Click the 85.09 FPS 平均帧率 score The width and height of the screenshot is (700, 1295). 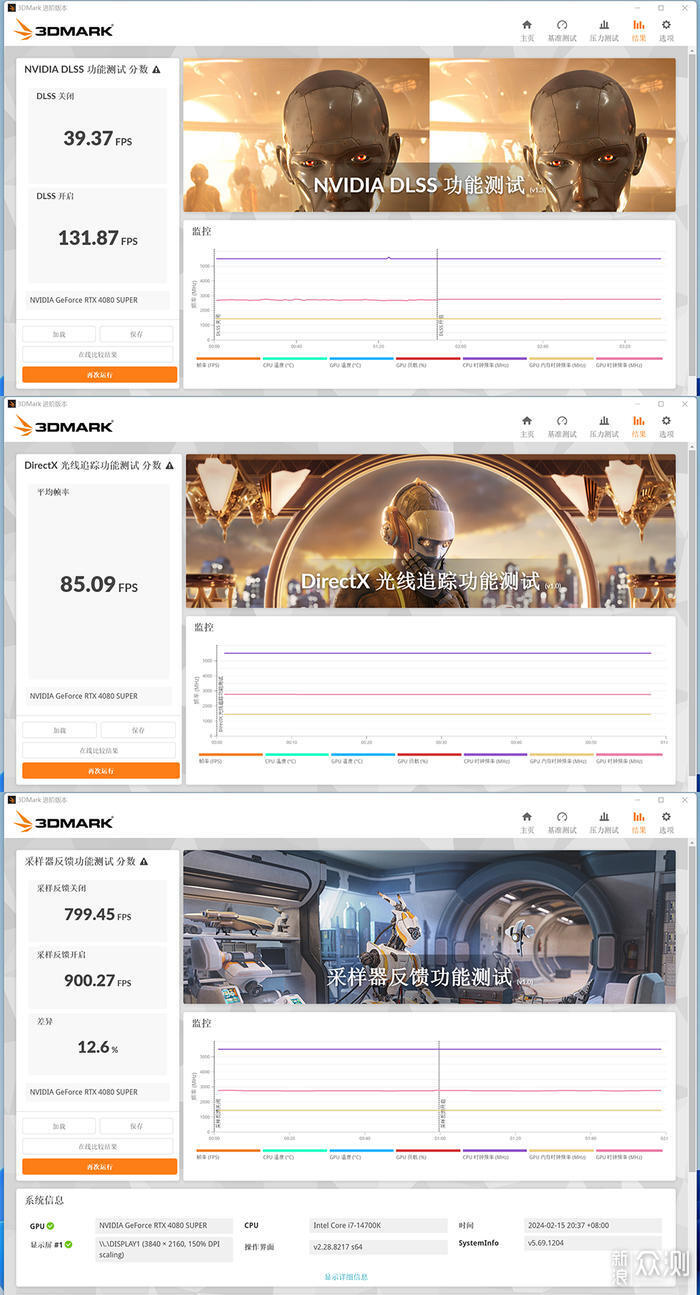pyautogui.click(x=98, y=584)
